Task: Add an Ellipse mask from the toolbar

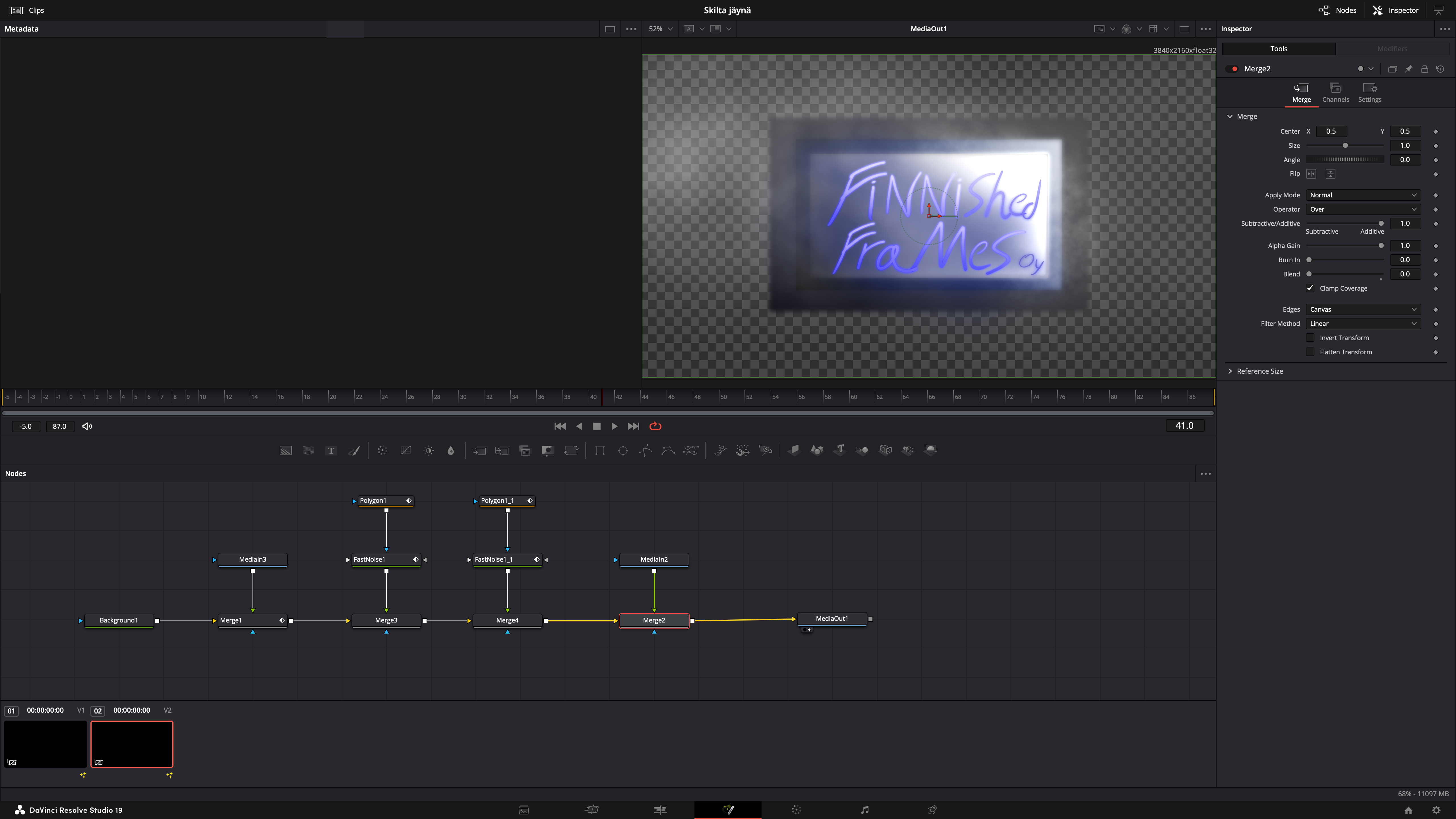Action: [x=622, y=450]
